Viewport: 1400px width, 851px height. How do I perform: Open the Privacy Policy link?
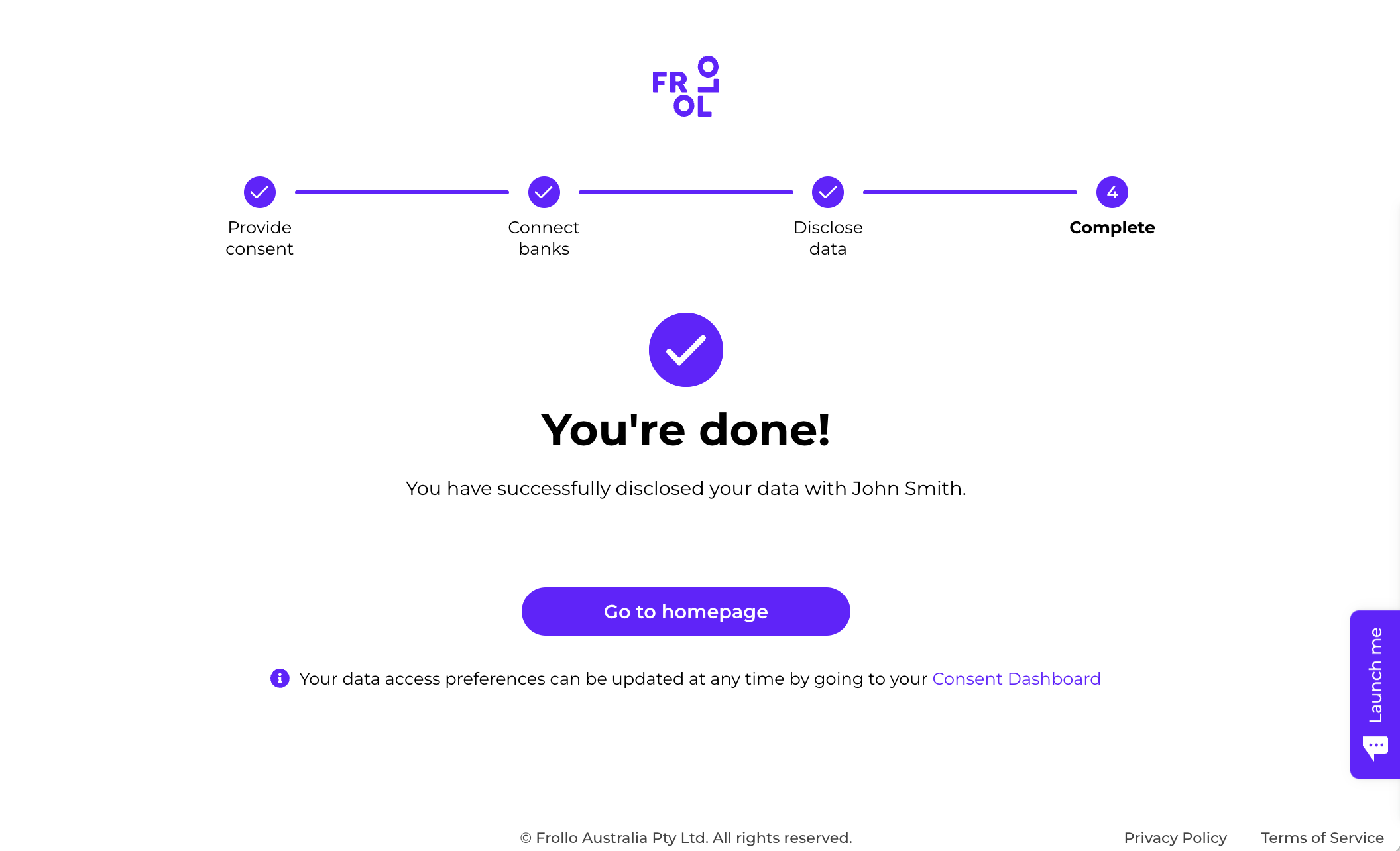pos(1175,838)
